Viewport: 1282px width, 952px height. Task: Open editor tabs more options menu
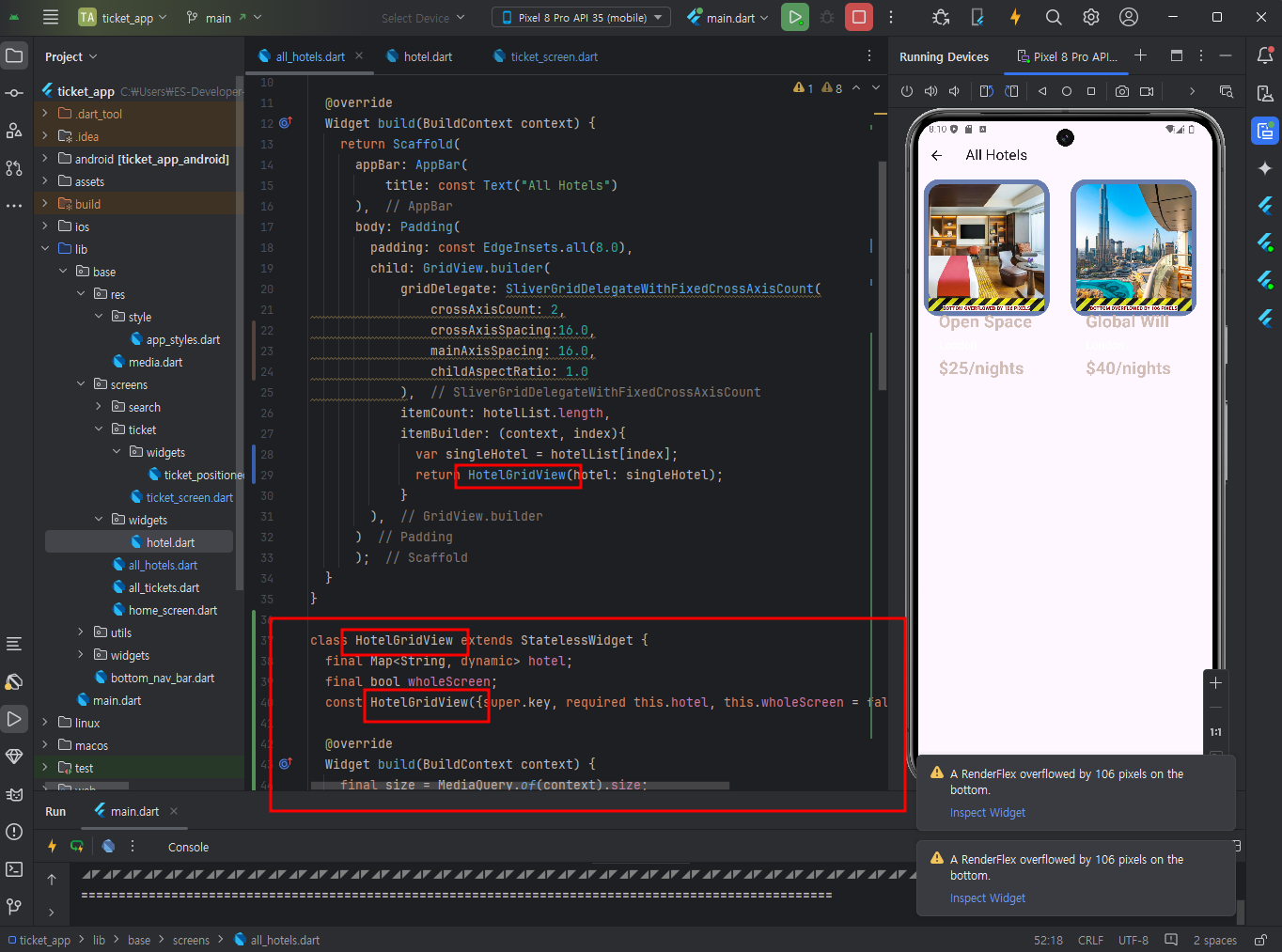pos(869,56)
